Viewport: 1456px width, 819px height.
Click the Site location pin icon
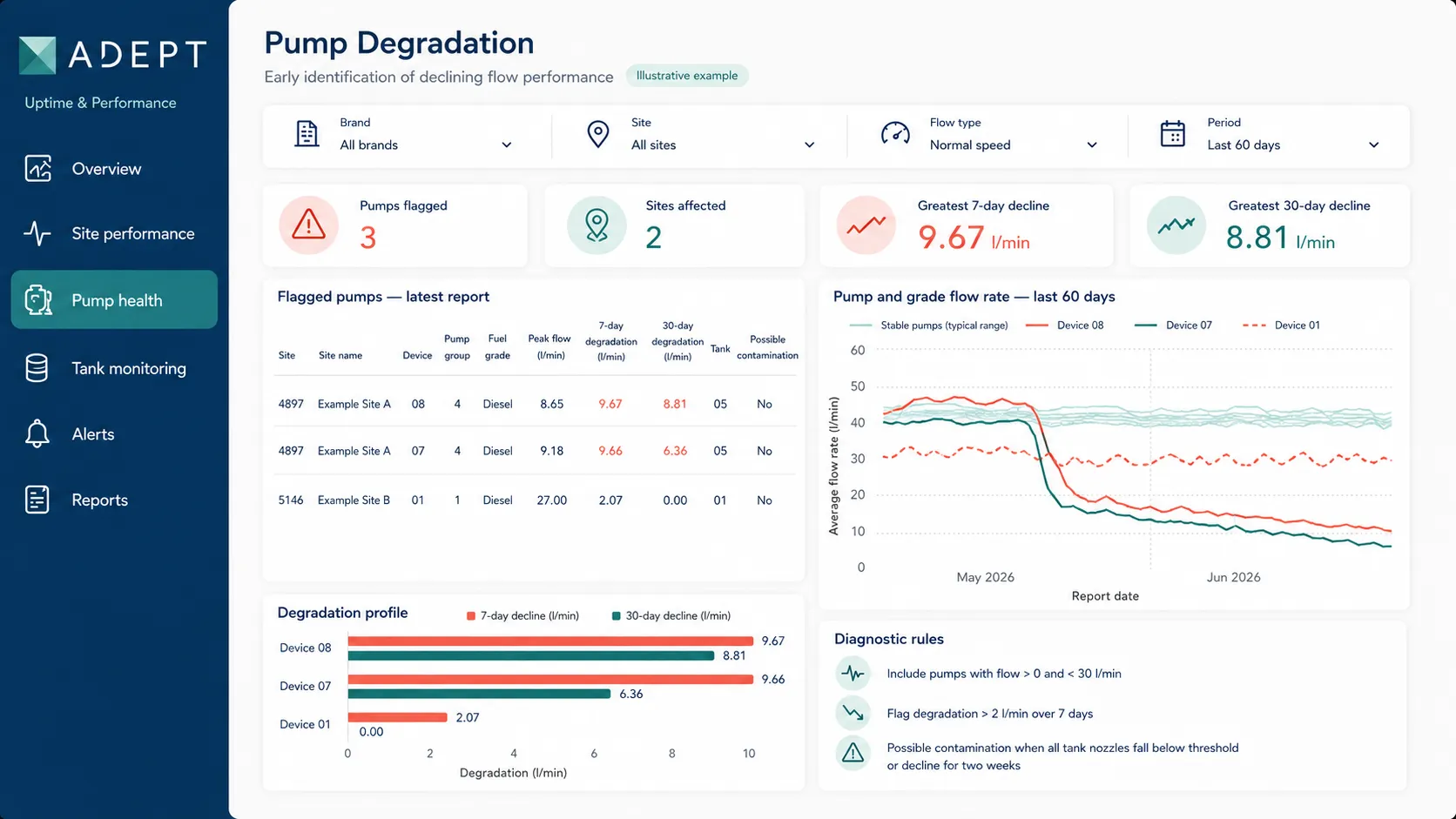click(x=598, y=134)
